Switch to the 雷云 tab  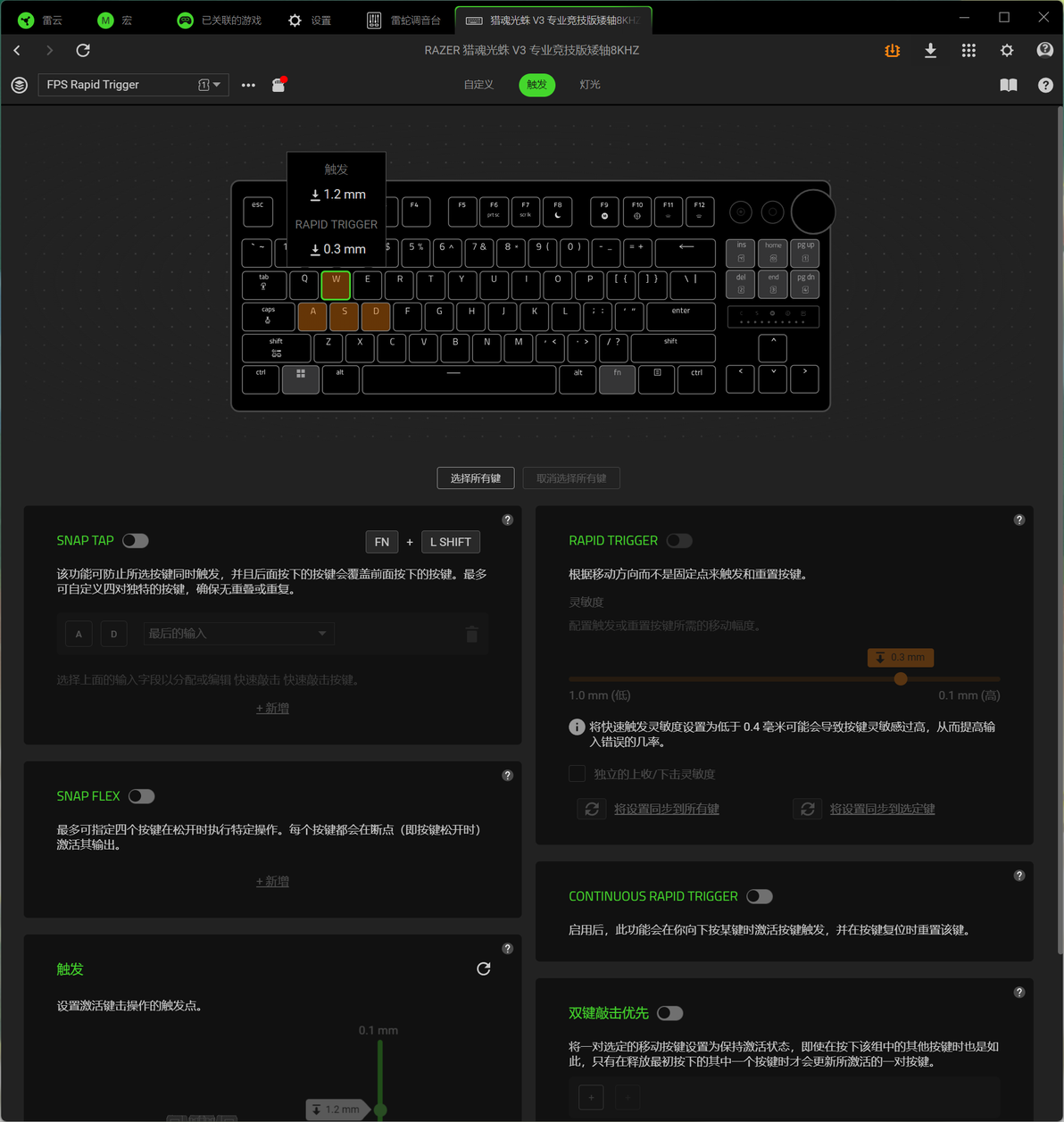[x=42, y=20]
